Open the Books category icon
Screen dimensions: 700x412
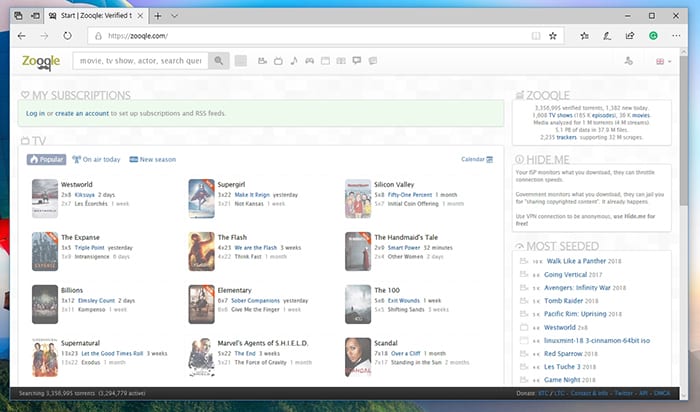click(x=341, y=61)
